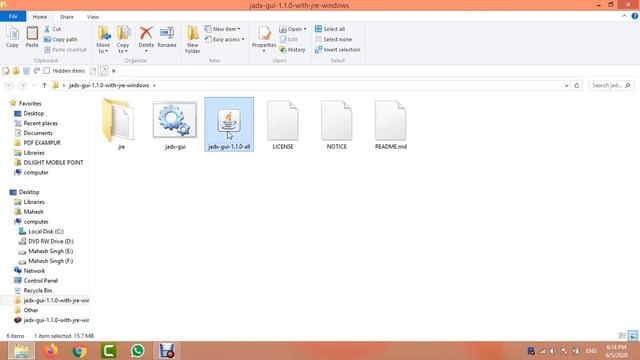Screen dimensions: 640x360
Task: Select the NOTICE file
Action: (x=337, y=124)
